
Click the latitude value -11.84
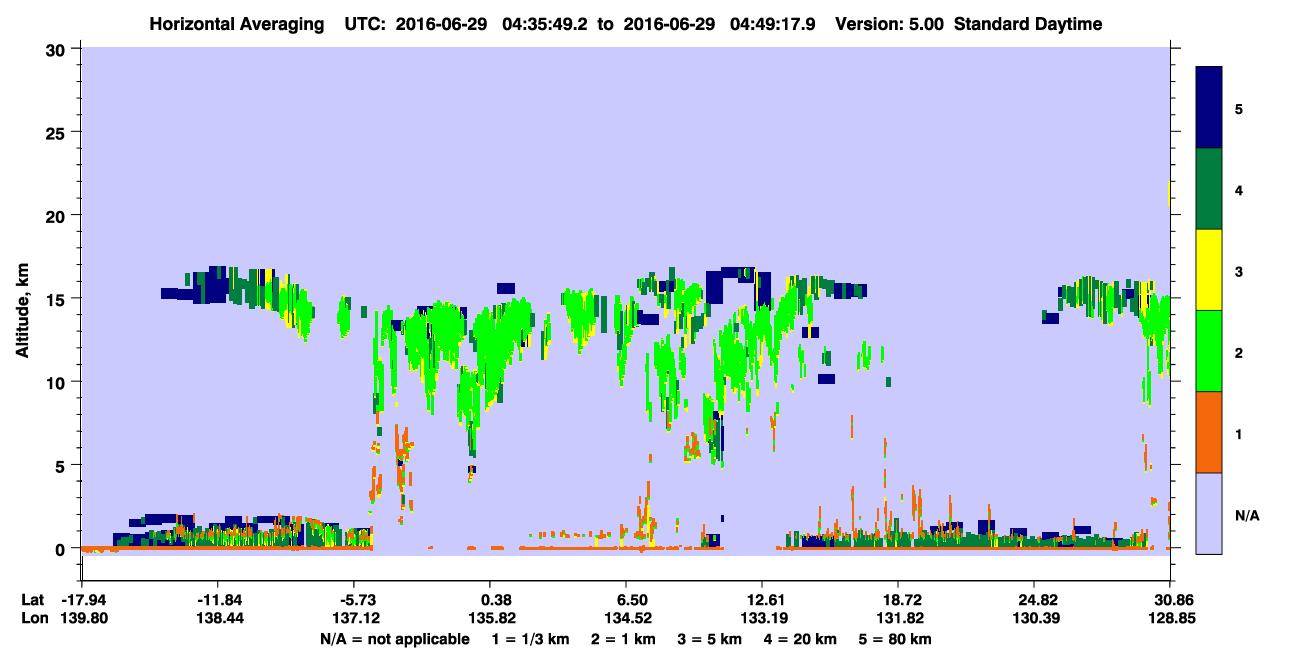click(x=219, y=600)
